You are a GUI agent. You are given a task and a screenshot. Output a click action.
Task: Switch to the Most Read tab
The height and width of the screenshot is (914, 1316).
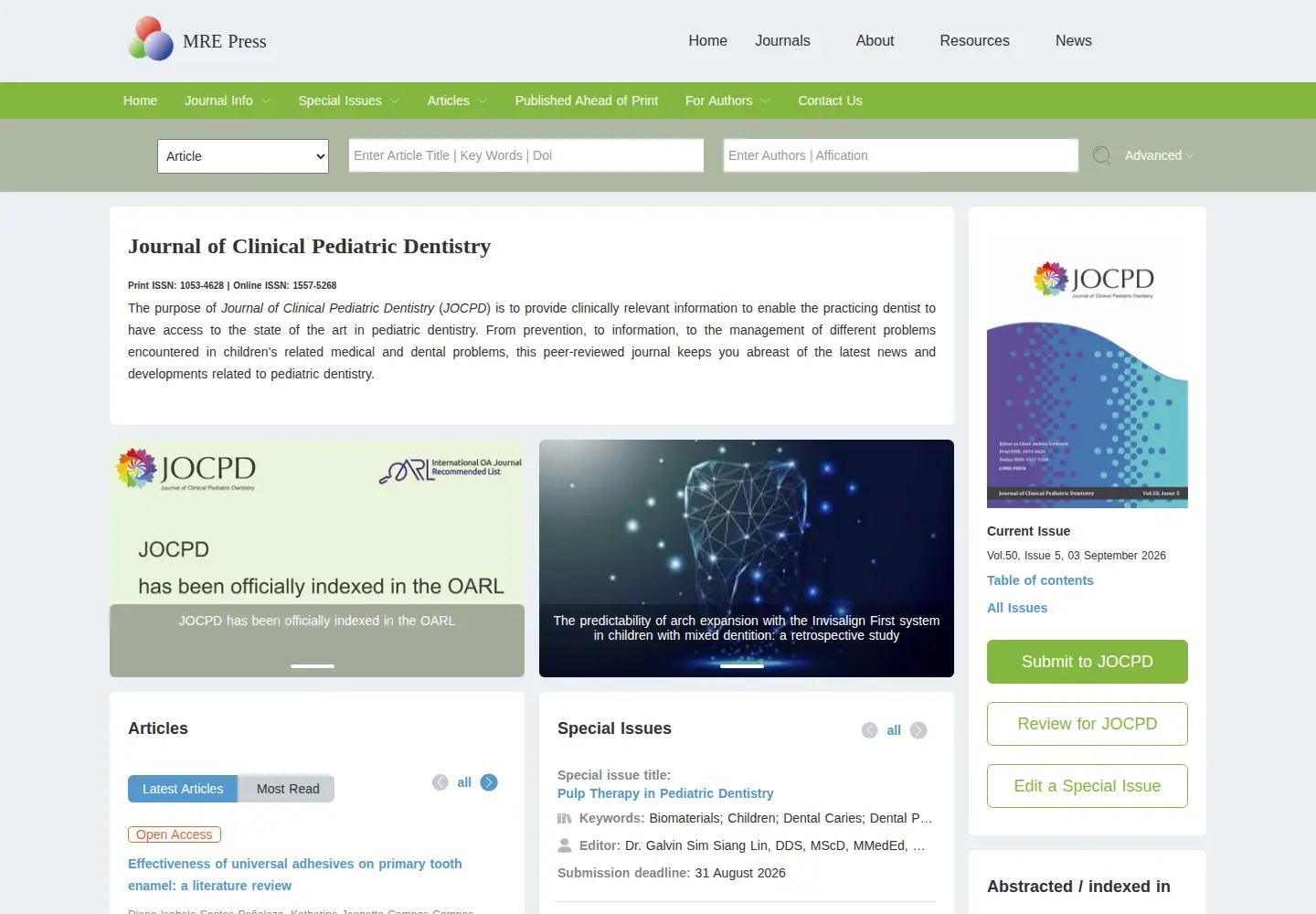click(x=288, y=789)
